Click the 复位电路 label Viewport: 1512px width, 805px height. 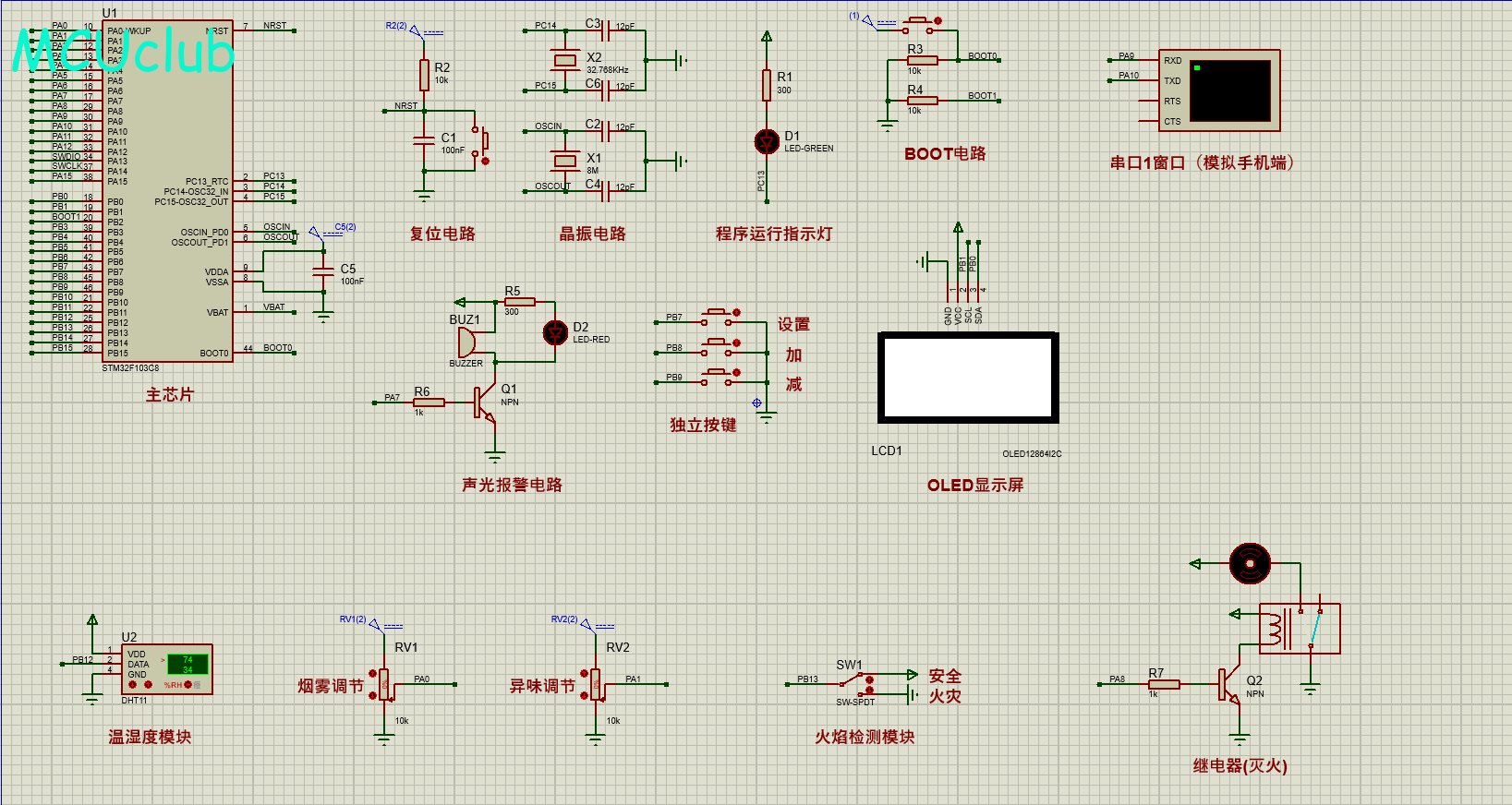point(442,234)
